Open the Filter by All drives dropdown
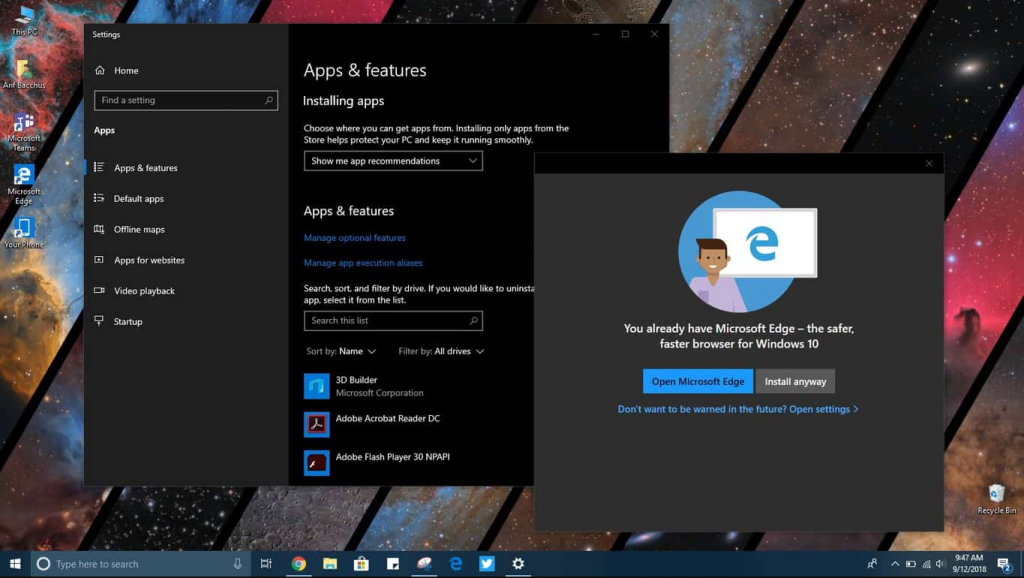This screenshot has height=578, width=1024. pos(441,351)
